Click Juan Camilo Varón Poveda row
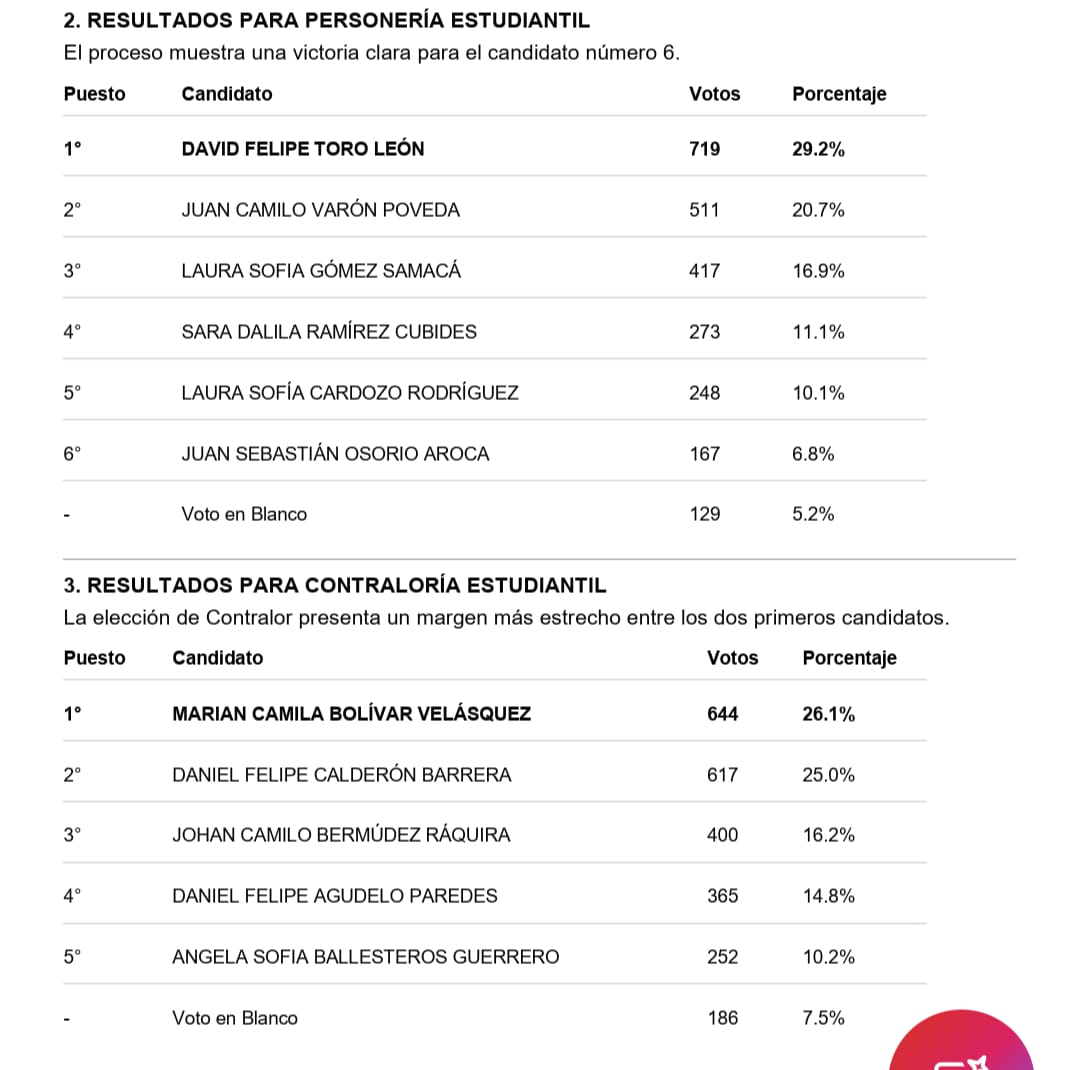This screenshot has height=1070, width=1080. pos(320,210)
